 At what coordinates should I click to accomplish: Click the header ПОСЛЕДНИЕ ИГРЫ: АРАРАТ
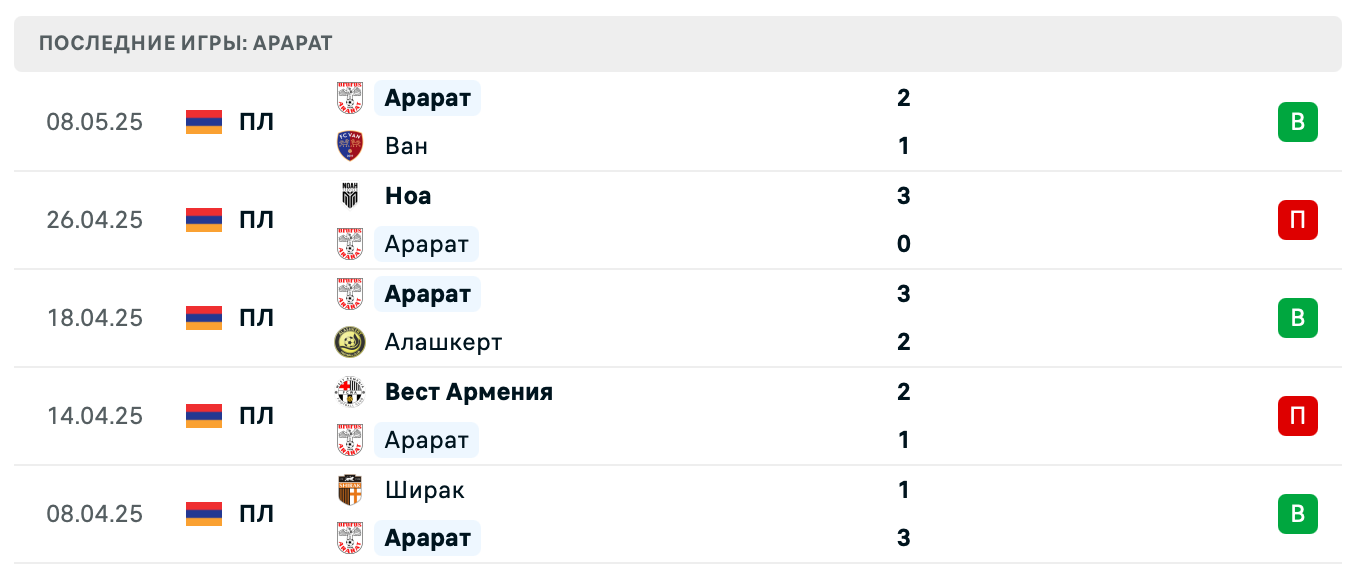coord(186,43)
